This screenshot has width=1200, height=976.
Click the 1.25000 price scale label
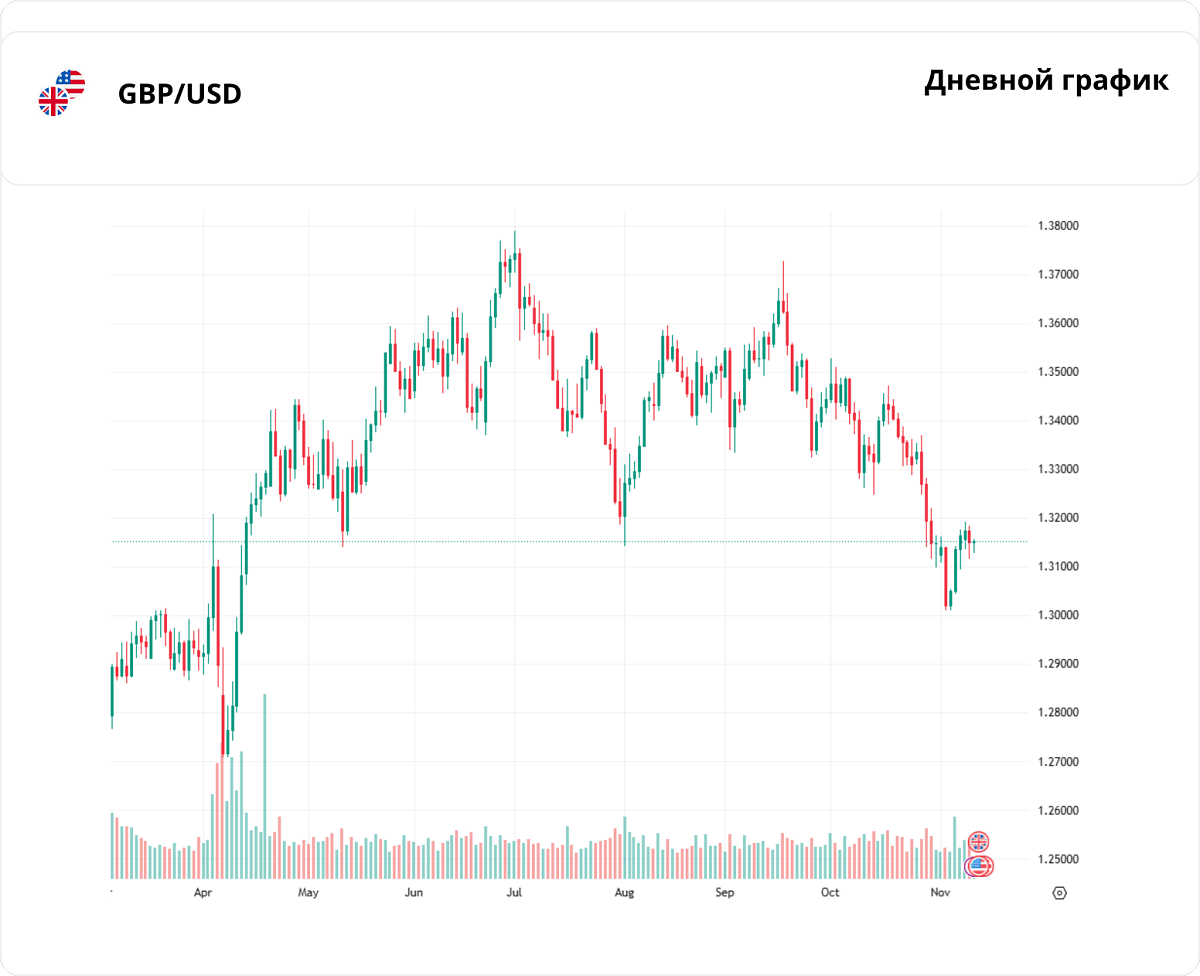coord(1057,860)
